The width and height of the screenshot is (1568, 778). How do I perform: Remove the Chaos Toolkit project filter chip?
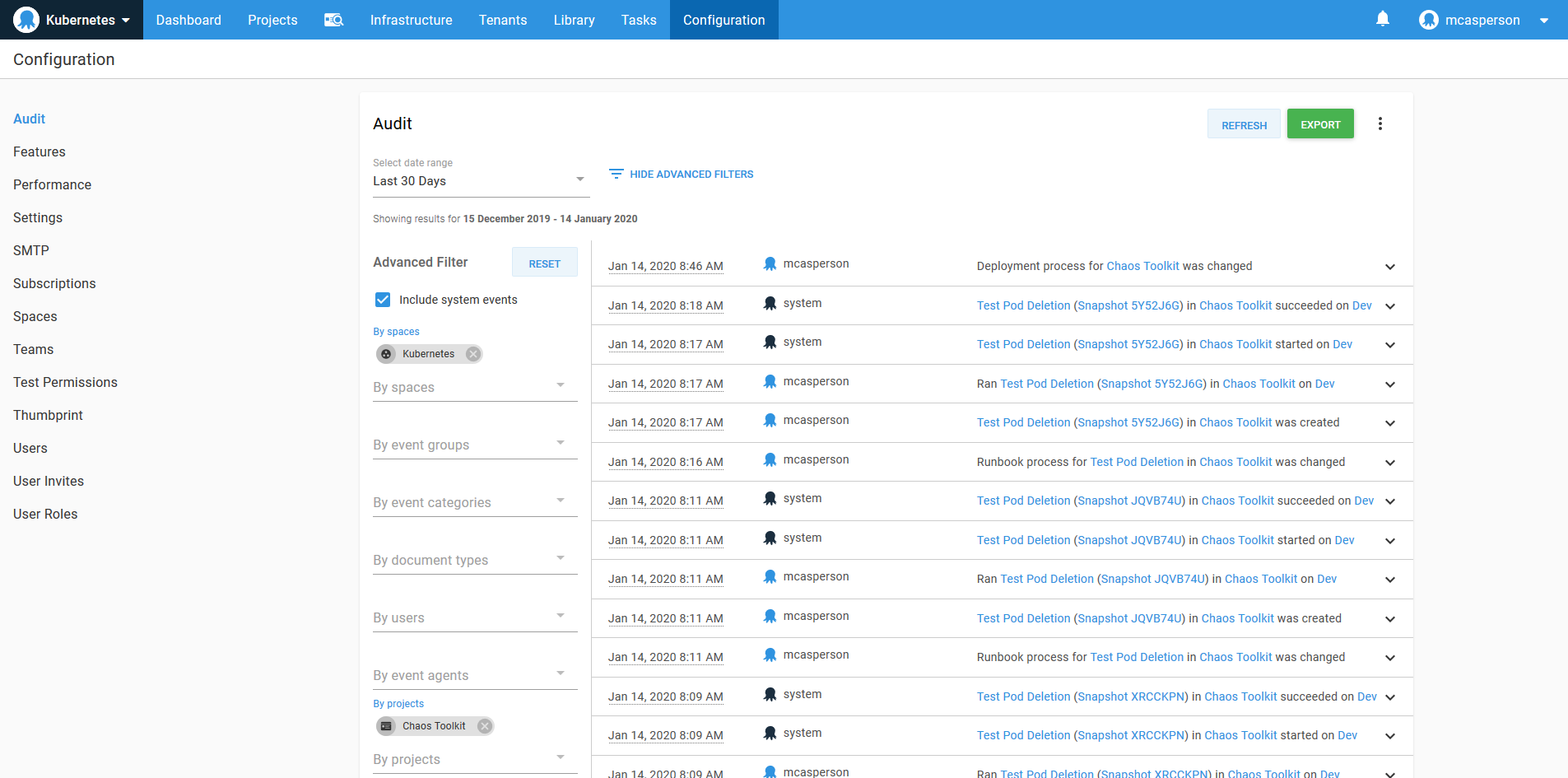[485, 726]
